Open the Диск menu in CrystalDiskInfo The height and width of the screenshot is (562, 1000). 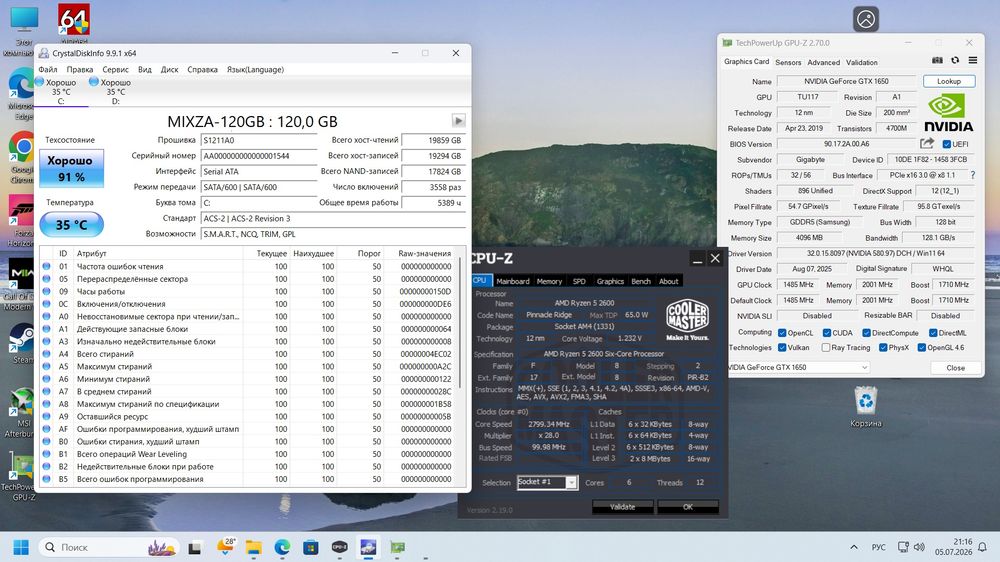(x=170, y=70)
